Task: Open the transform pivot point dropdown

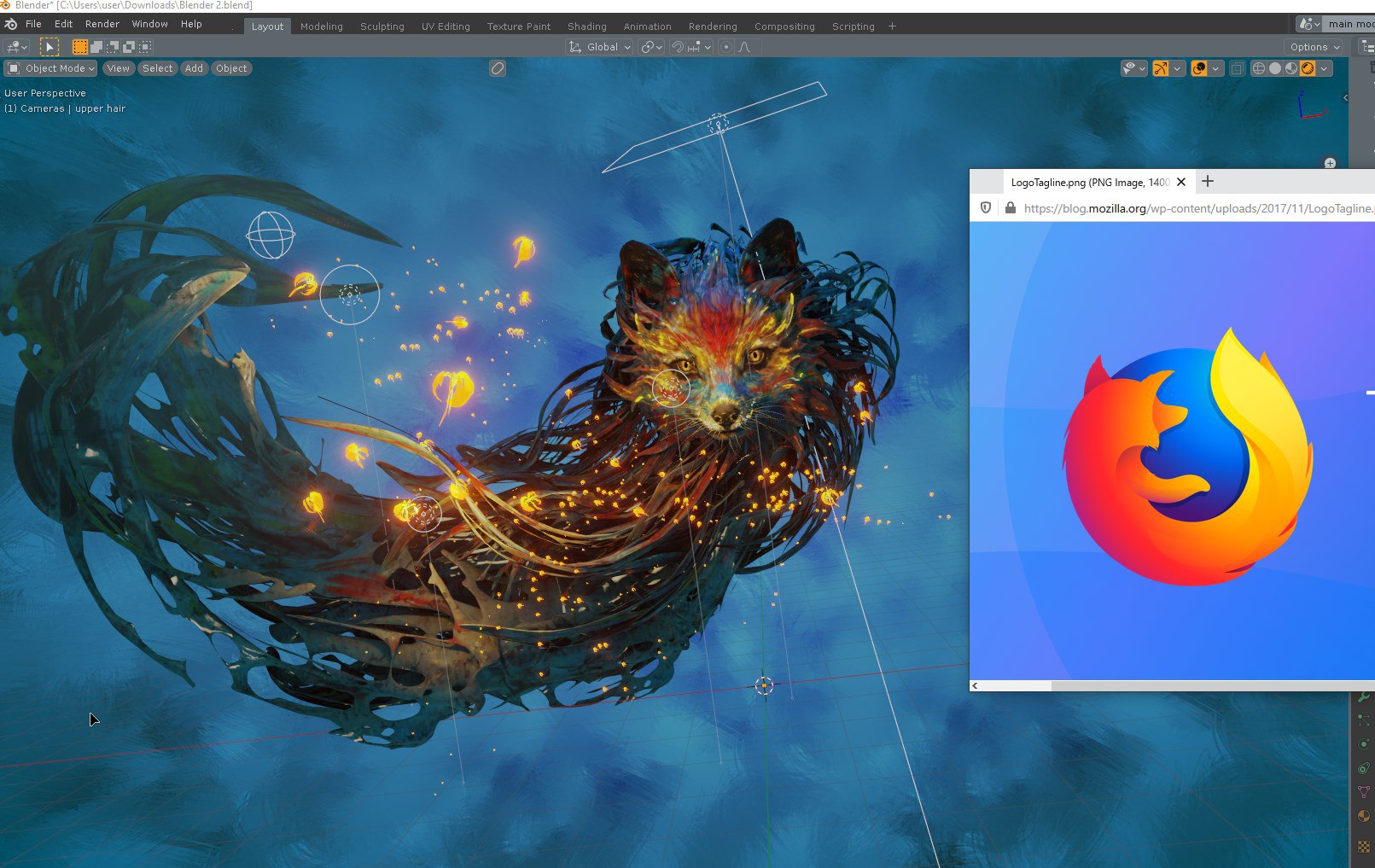Action: (x=652, y=47)
